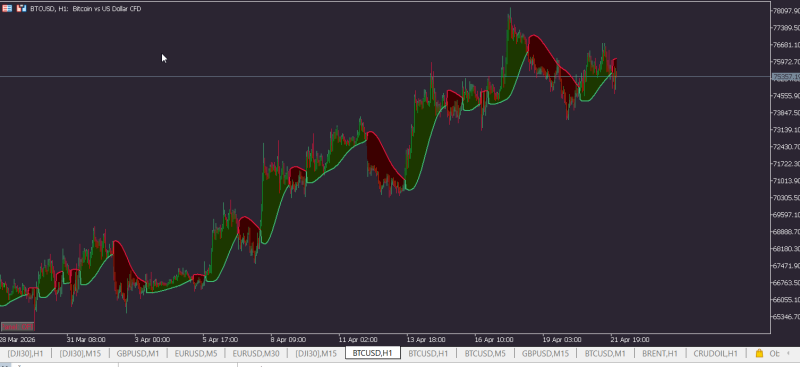Click the '16 Apr 10:00' time axis label
The image size is (800, 367).
tap(493, 339)
